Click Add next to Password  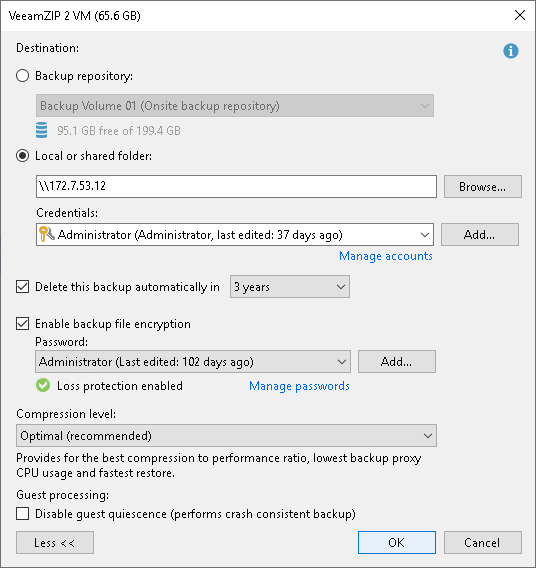click(x=397, y=362)
